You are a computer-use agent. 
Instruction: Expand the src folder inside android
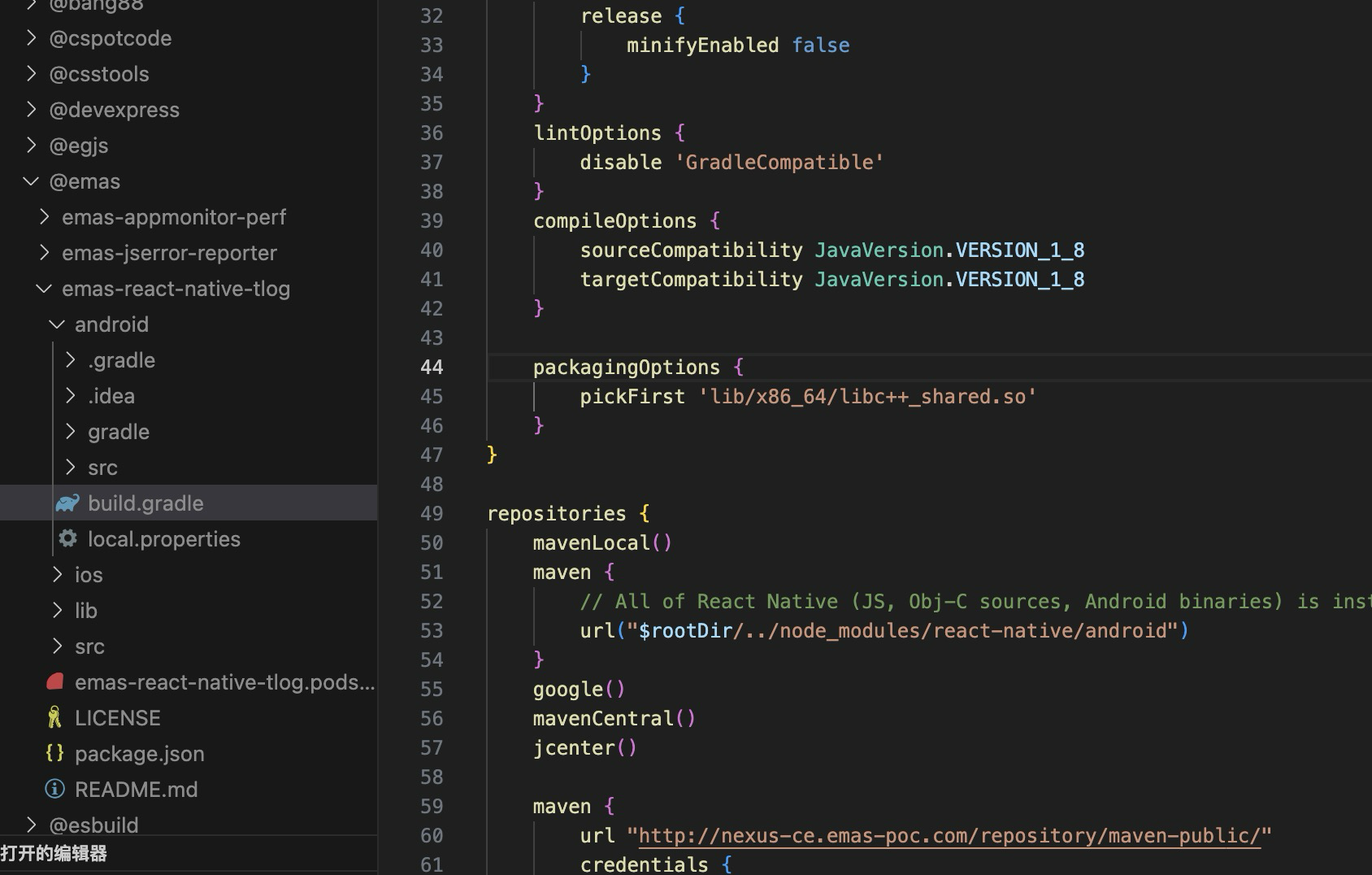70,468
